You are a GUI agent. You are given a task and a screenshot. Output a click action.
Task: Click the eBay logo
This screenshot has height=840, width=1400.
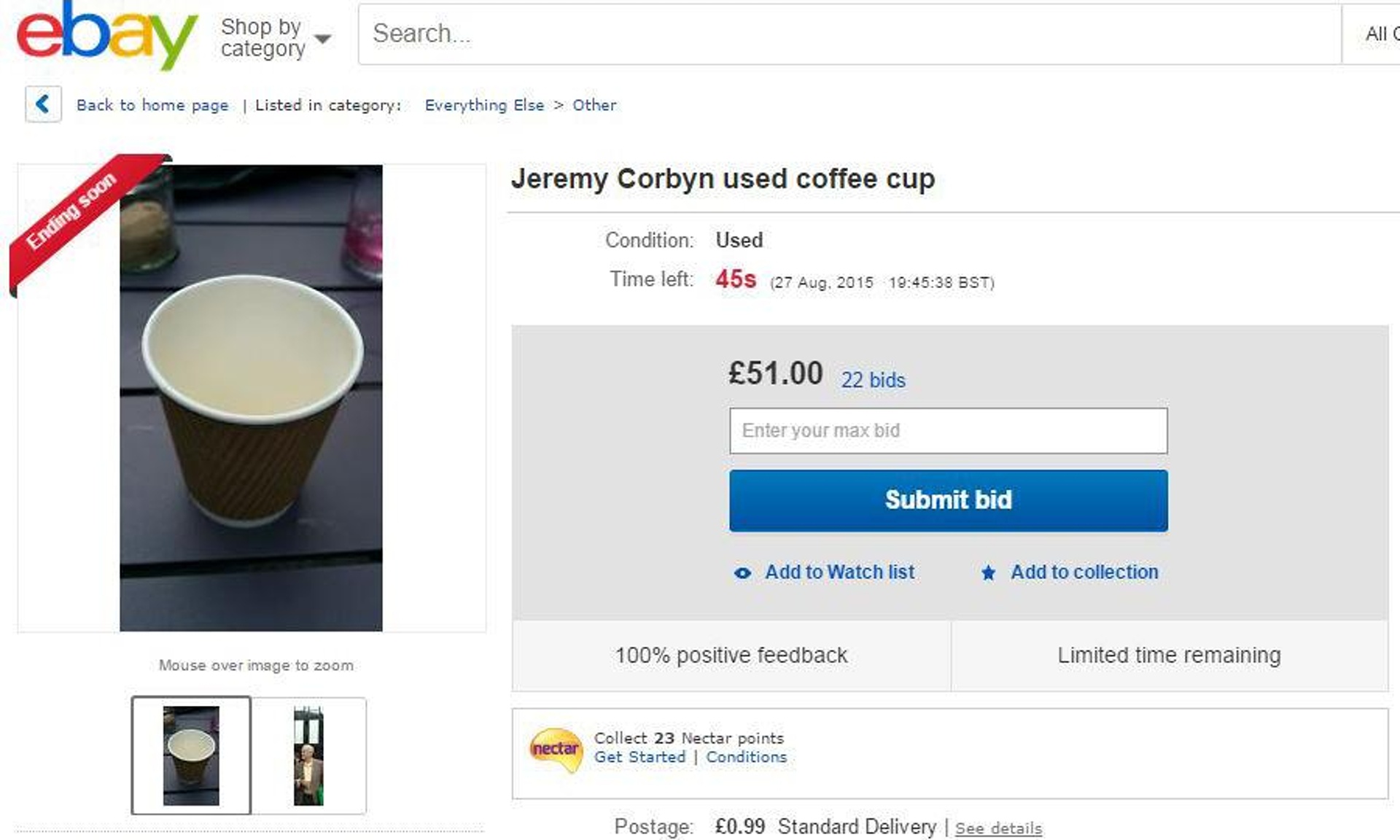106,34
